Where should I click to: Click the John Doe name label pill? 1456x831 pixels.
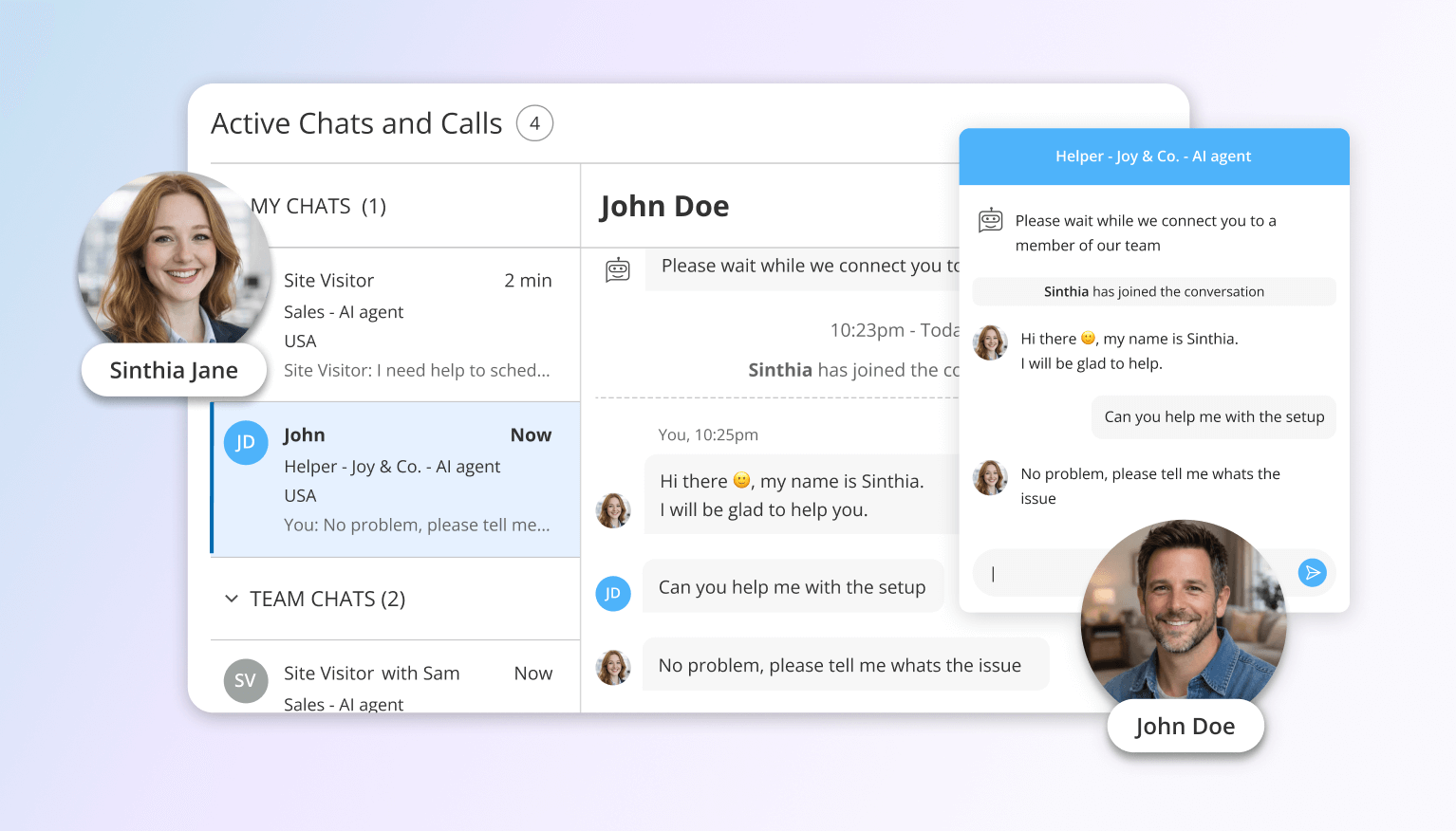1185,727
